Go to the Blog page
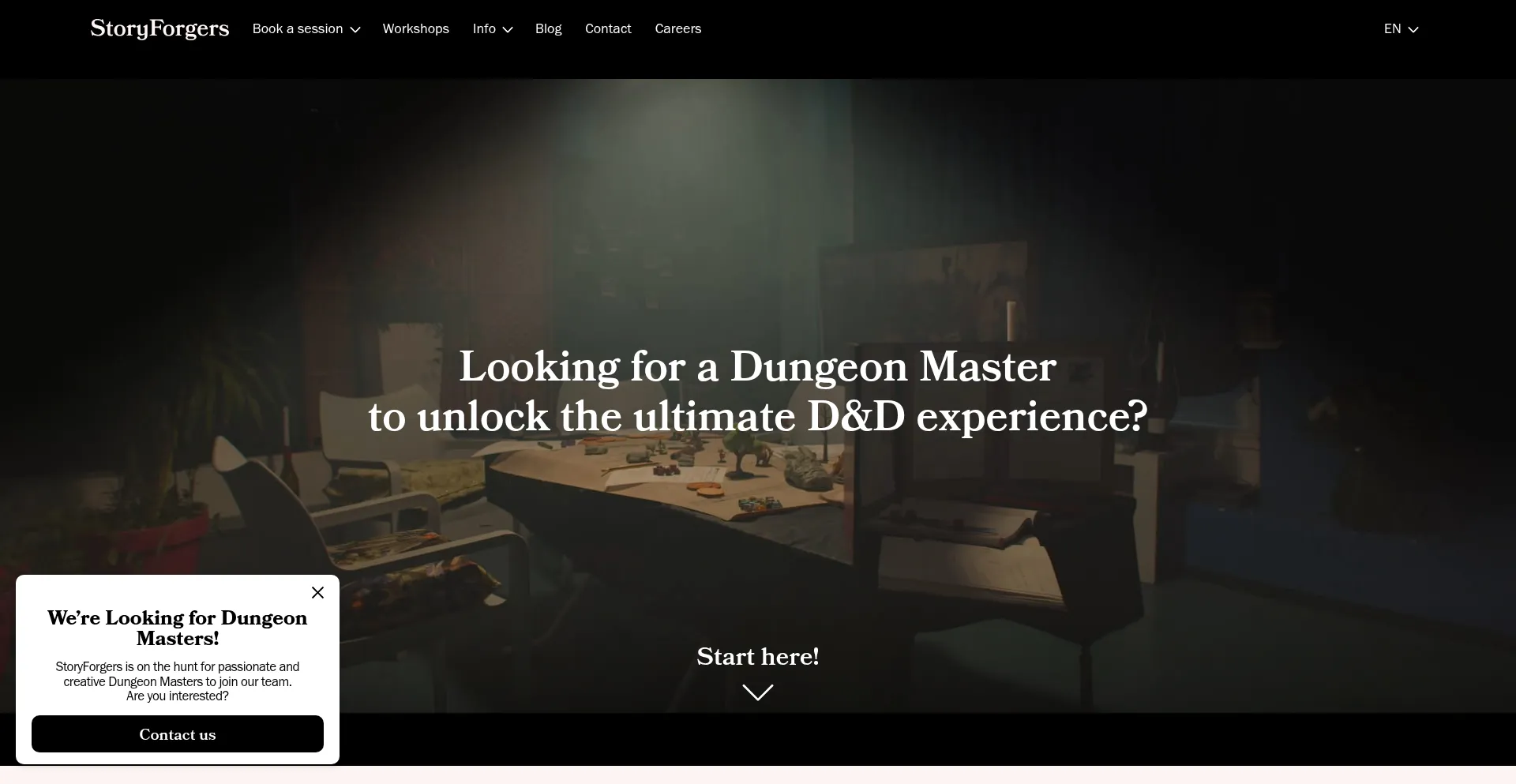Viewport: 1516px width, 784px height. 548,28
